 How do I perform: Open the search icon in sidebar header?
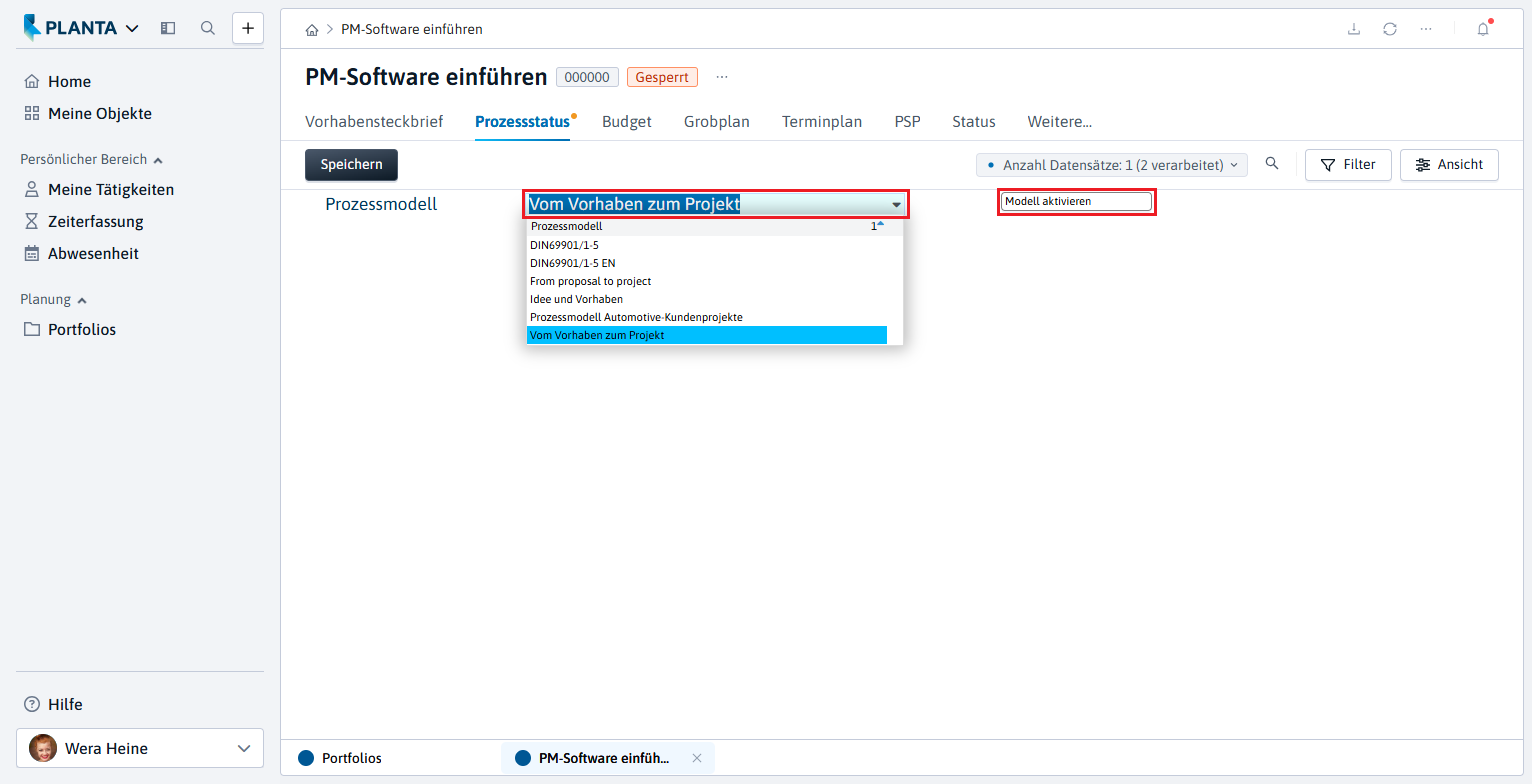(x=208, y=28)
